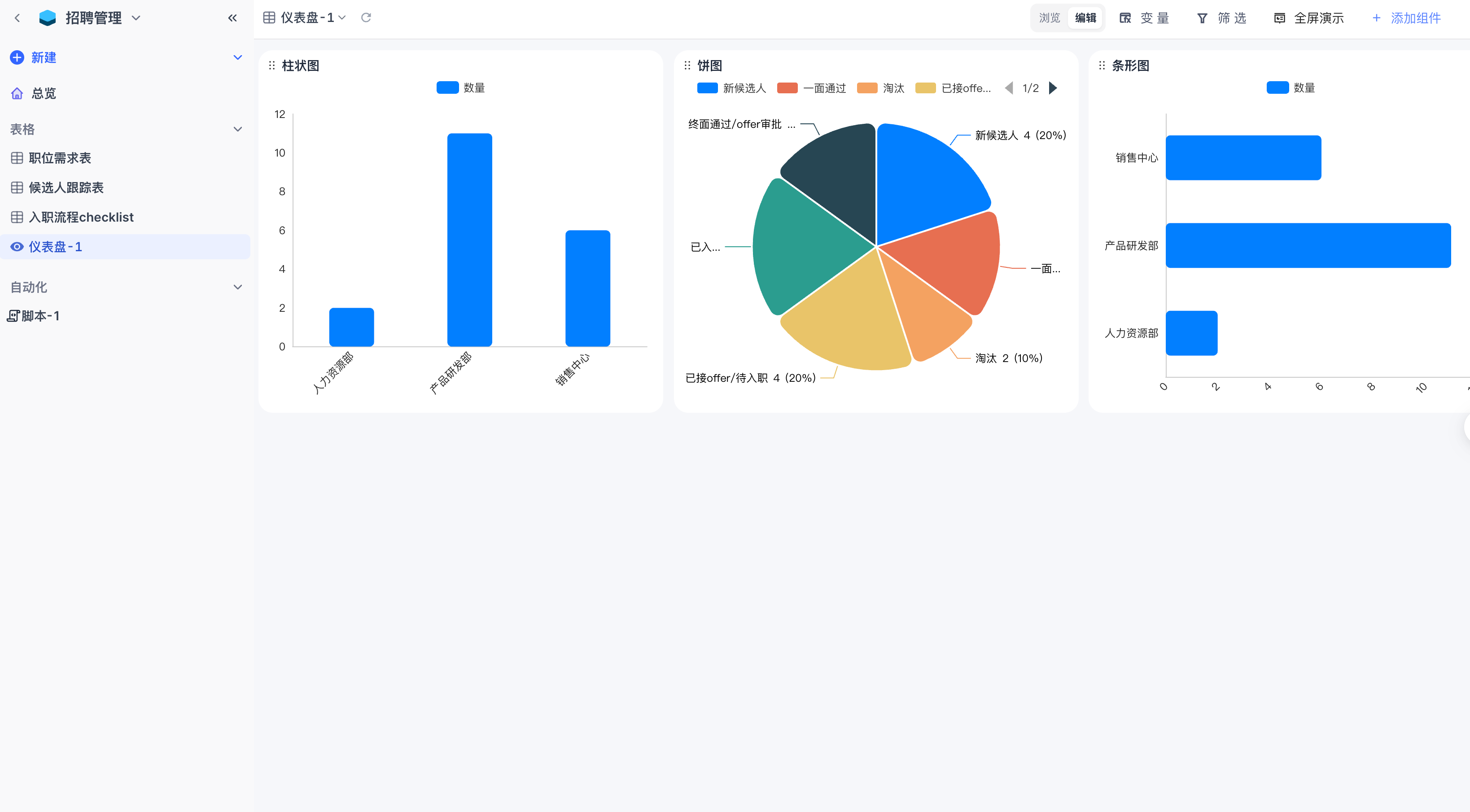This screenshot has height=812, width=1470.
Task: Toggle 新候选人 series in pie legend
Action: click(731, 88)
